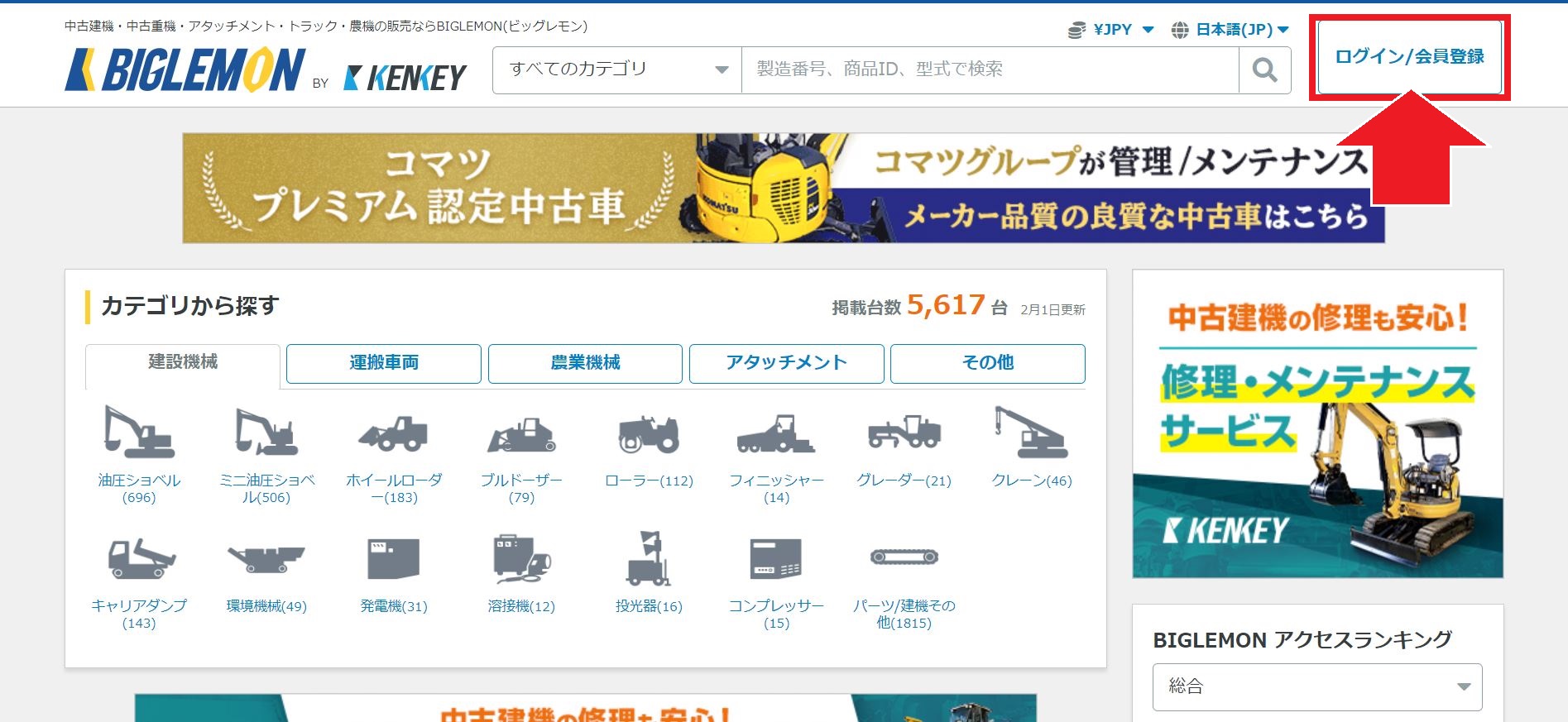The width and height of the screenshot is (1568, 722).
Task: Click the 2月1日更新 update date text
Action: tap(1053, 309)
